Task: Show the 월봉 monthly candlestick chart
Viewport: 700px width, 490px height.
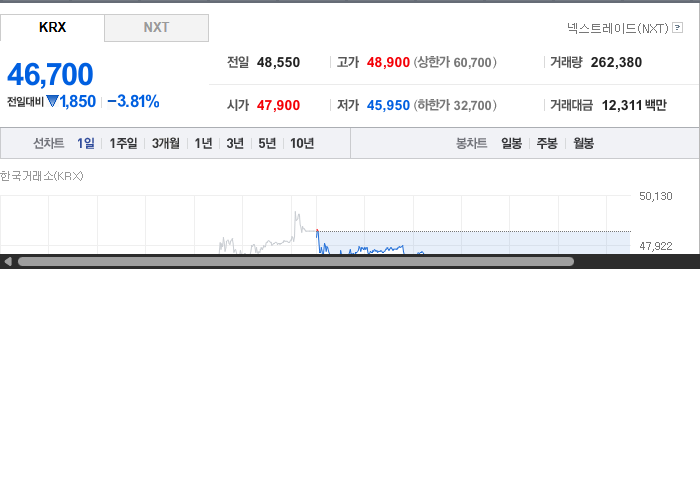Action: pyautogui.click(x=583, y=143)
